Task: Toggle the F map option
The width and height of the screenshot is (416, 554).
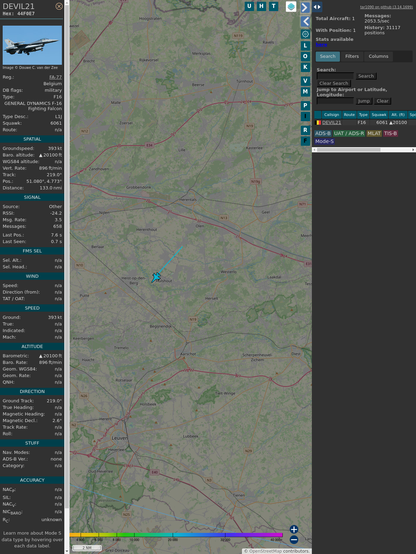Action: [x=305, y=141]
